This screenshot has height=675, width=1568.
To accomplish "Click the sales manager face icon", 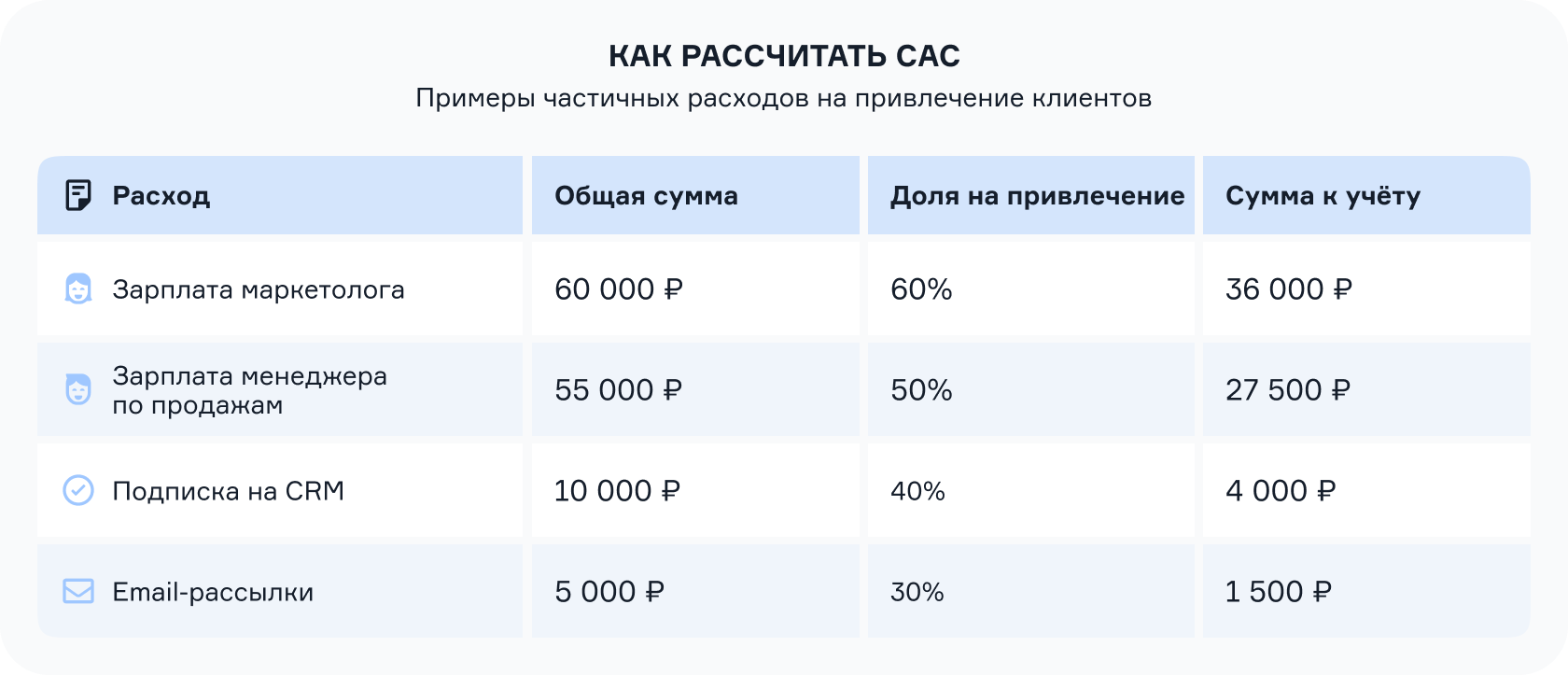I will tap(78, 389).
